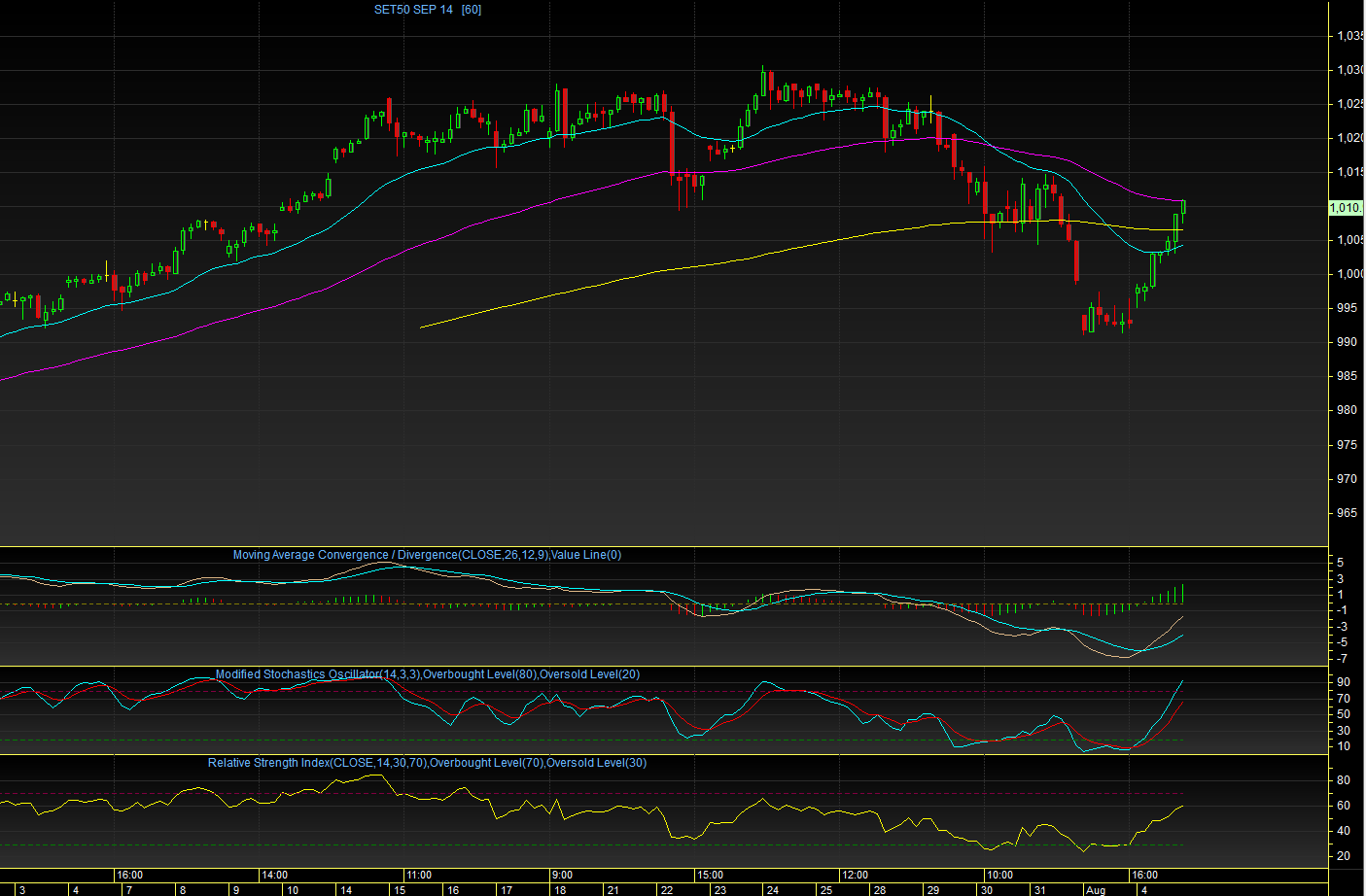Click date 21 on the date axis

(613, 890)
